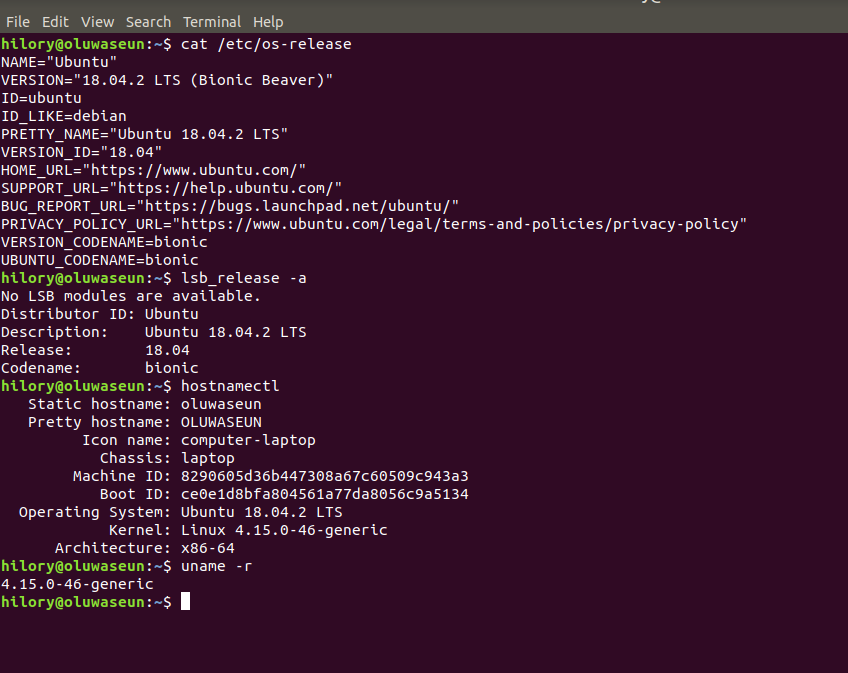Follow the privacy-policy URL link

[460, 224]
